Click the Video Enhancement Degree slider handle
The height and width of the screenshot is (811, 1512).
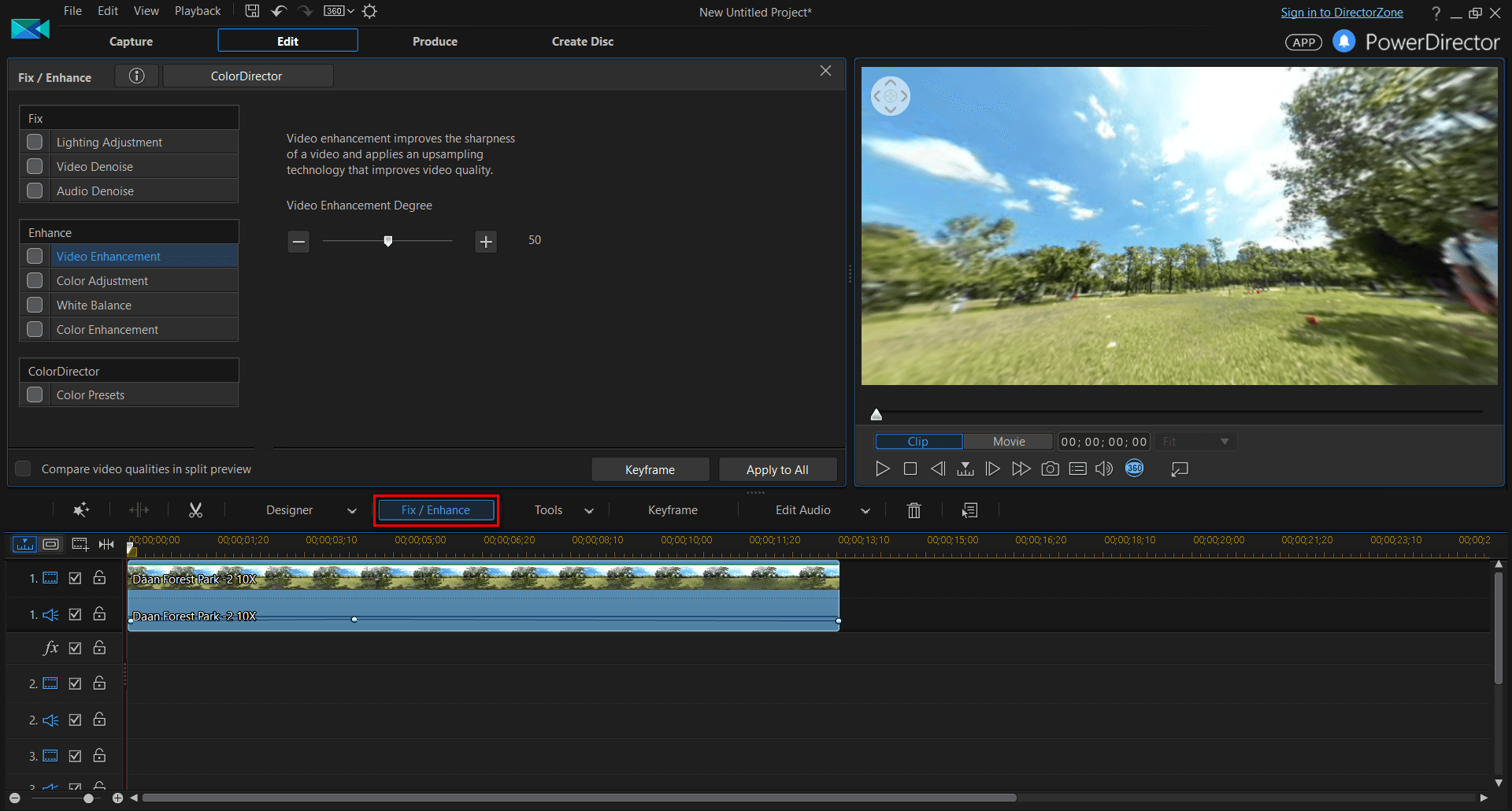pyautogui.click(x=388, y=241)
